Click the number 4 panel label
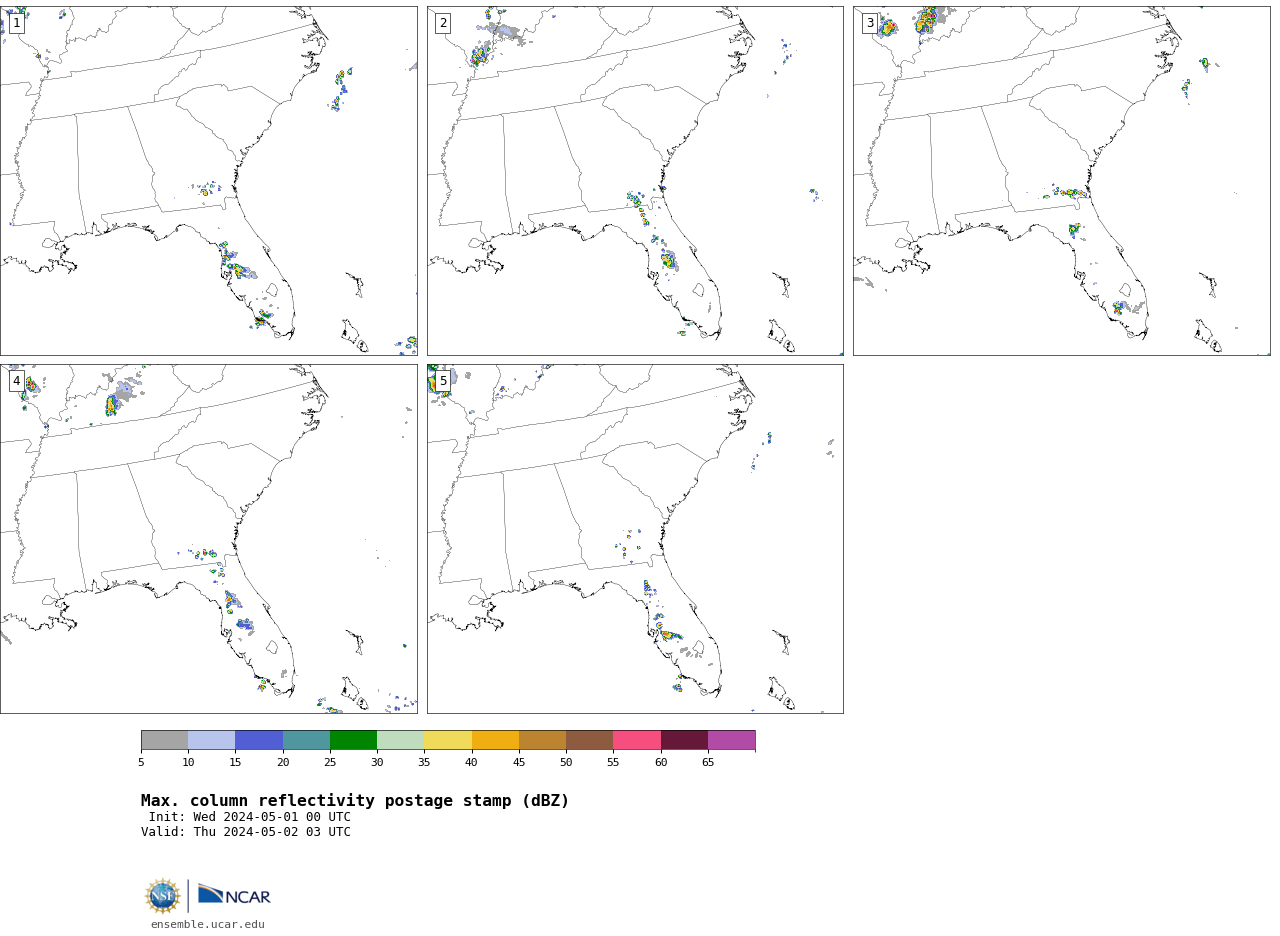 tap(16, 381)
